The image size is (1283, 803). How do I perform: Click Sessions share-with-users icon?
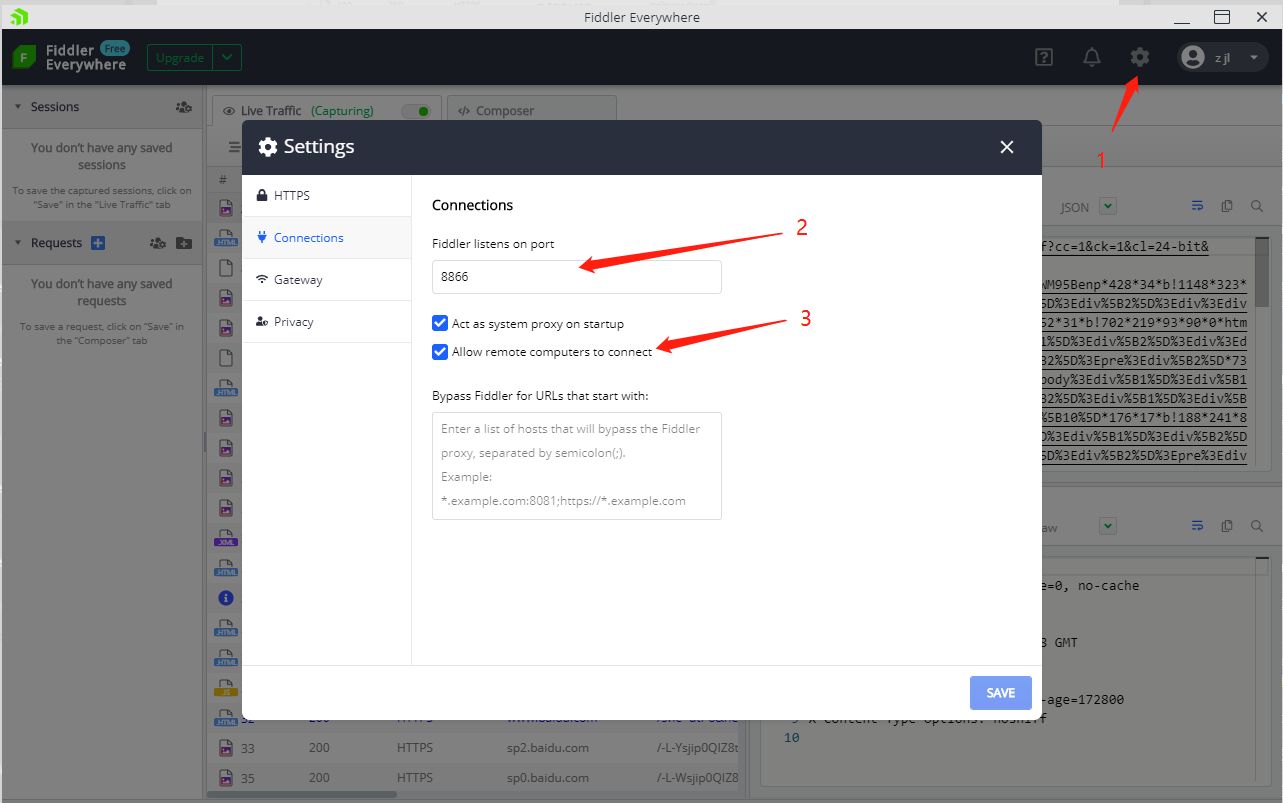[184, 107]
